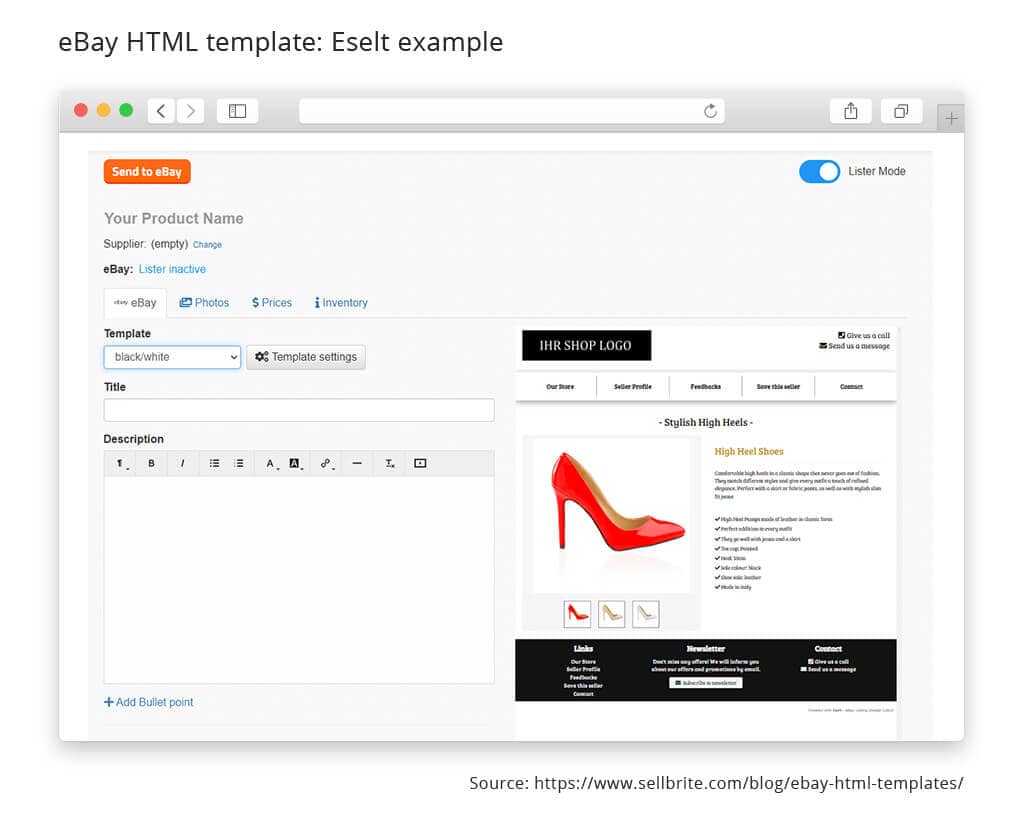Screen dimensions: 1024x830
Task: Open a new tab with the plus button
Action: 951,119
